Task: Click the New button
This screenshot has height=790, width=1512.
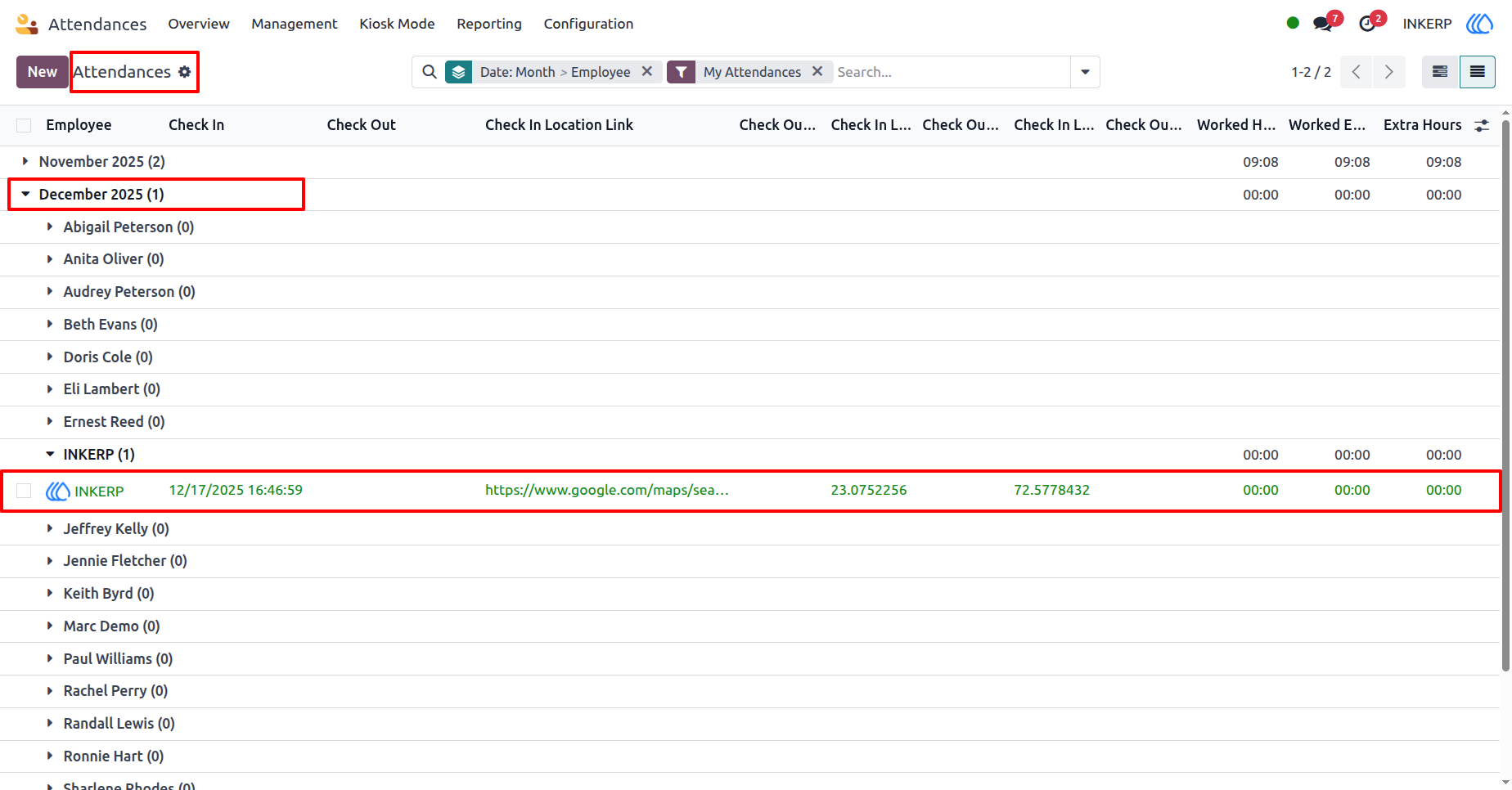Action: (43, 72)
